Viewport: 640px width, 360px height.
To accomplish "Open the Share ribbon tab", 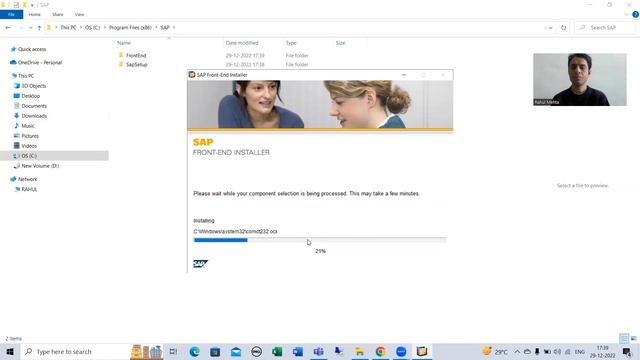I will click(x=58, y=14).
